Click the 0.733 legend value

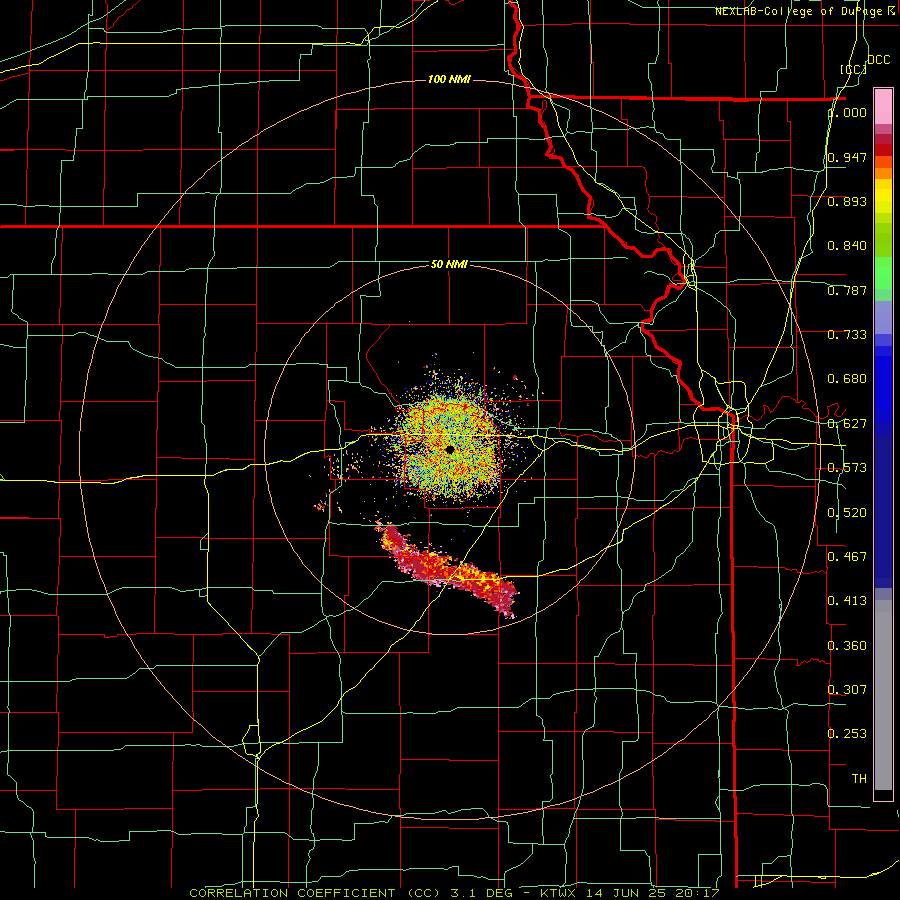(847, 335)
